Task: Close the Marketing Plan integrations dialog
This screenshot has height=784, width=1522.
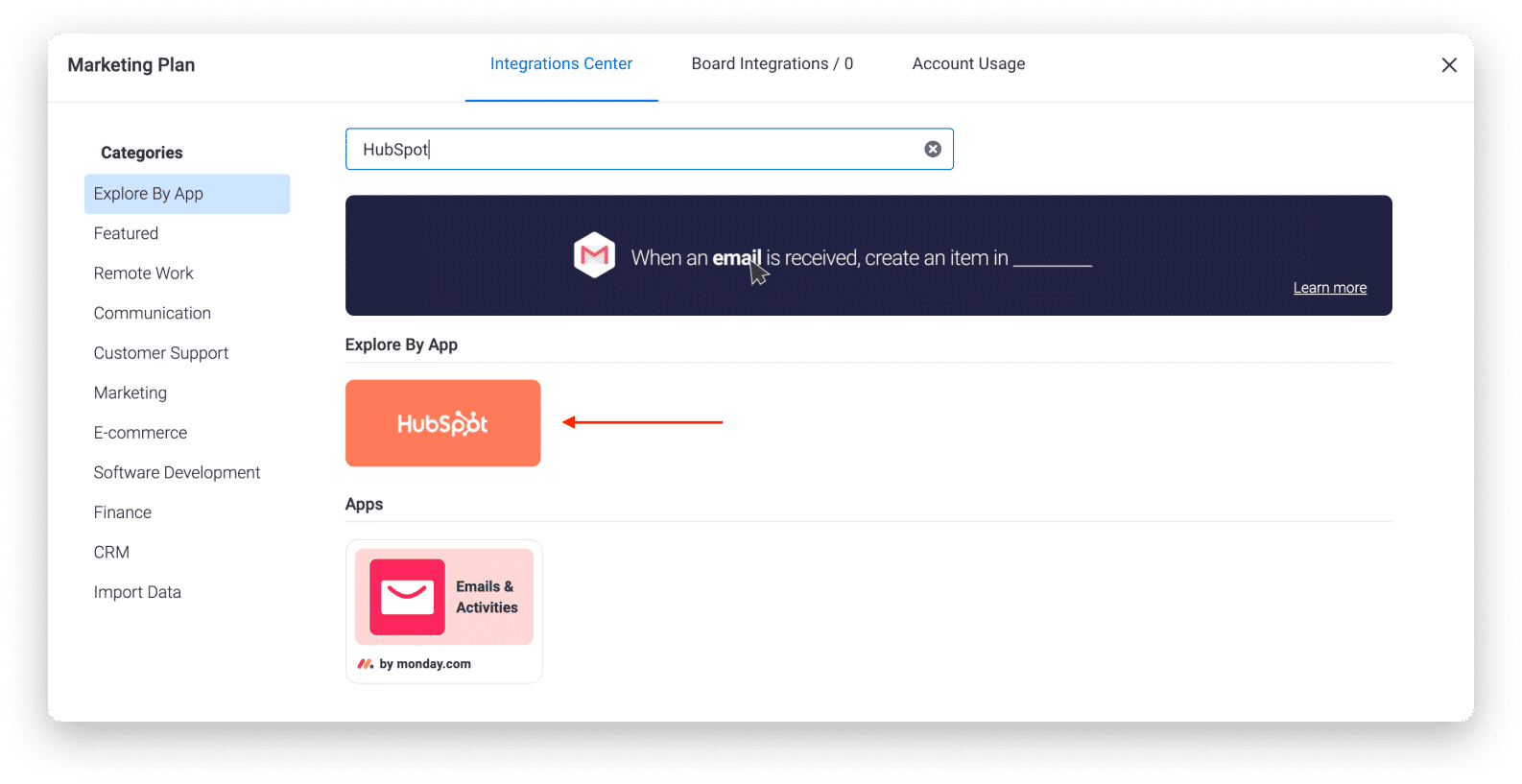Action: pos(1449,64)
